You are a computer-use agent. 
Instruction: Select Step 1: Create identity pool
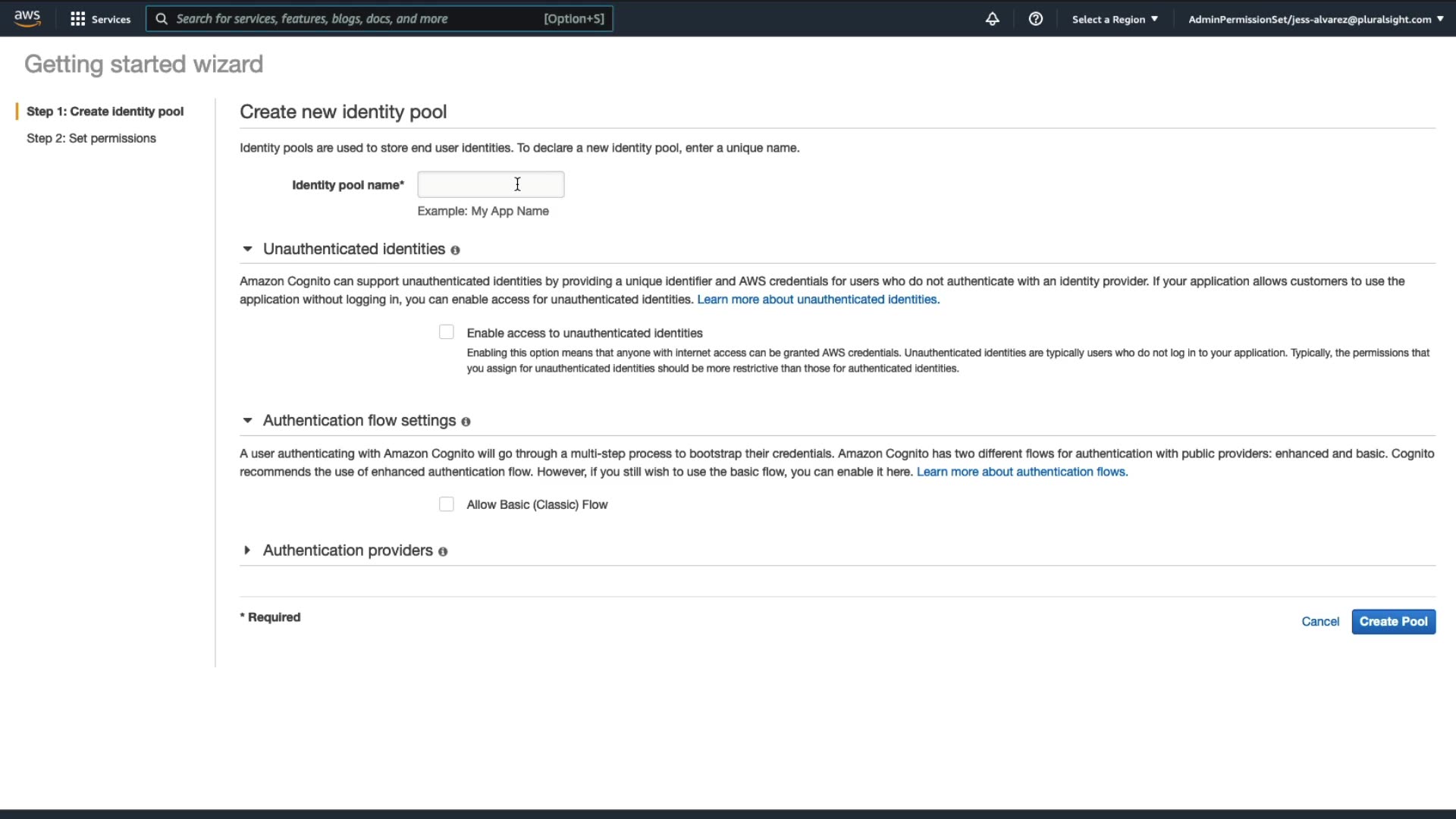pos(105,111)
